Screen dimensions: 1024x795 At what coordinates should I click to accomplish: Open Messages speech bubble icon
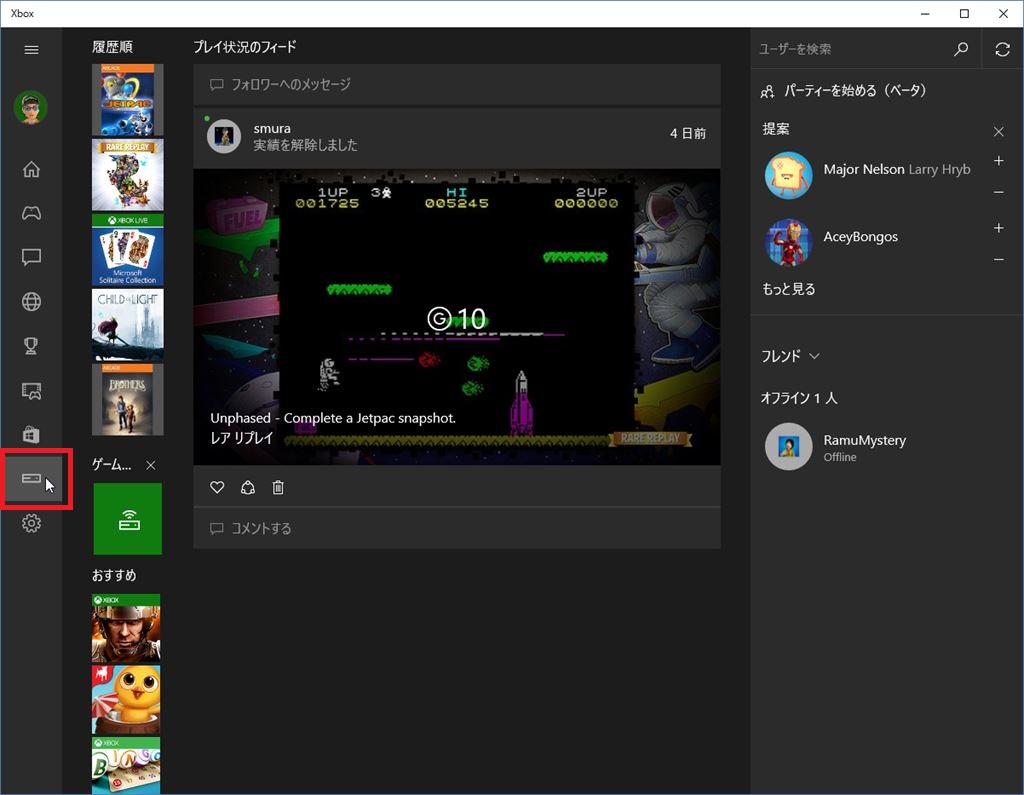[x=31, y=257]
